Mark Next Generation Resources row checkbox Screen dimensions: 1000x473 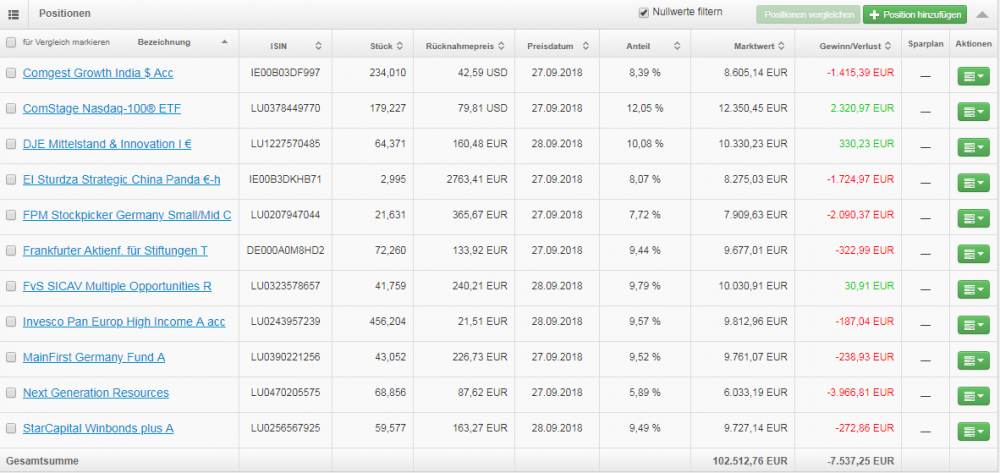pos(11,393)
